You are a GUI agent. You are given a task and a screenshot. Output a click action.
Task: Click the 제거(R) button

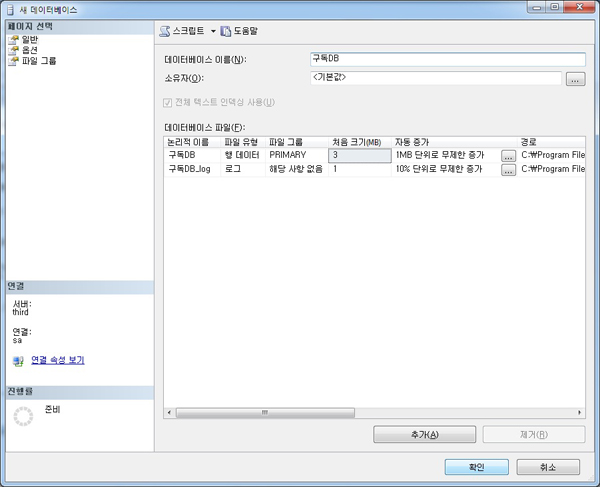(x=534, y=435)
